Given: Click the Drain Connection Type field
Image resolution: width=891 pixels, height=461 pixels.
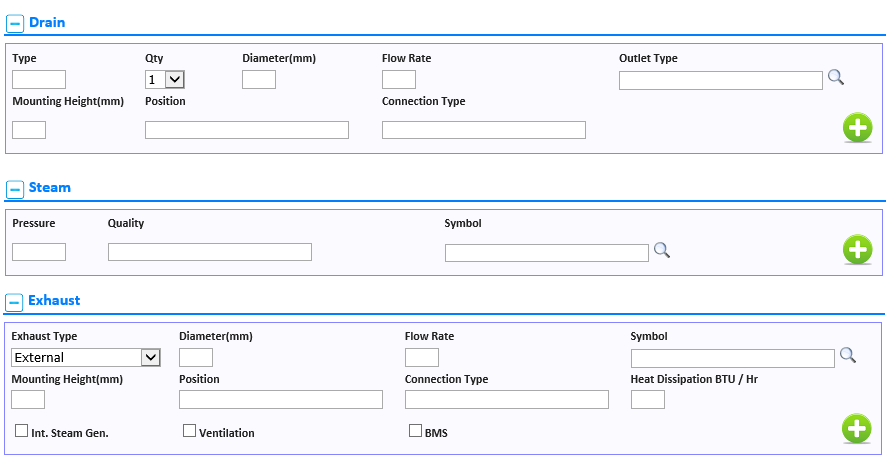Looking at the screenshot, I should tap(484, 130).
